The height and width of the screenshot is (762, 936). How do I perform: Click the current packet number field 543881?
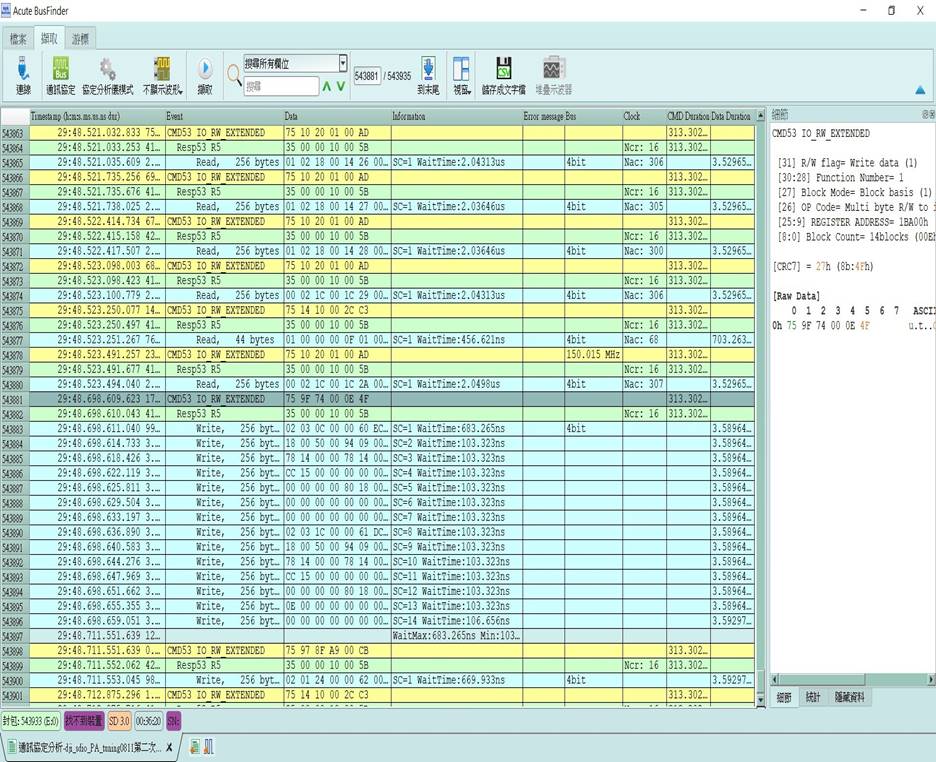coord(367,75)
